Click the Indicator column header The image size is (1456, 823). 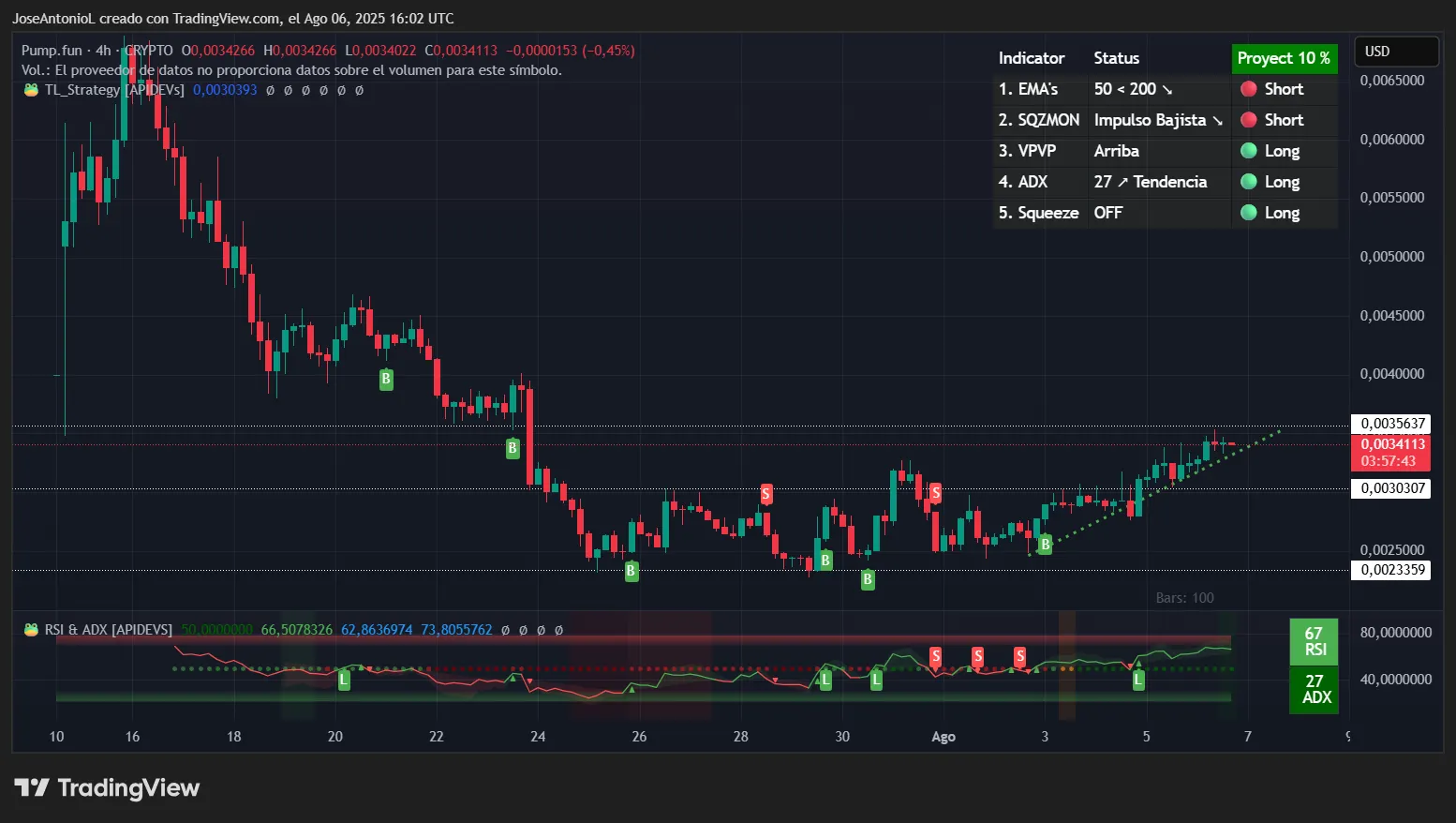[1032, 58]
